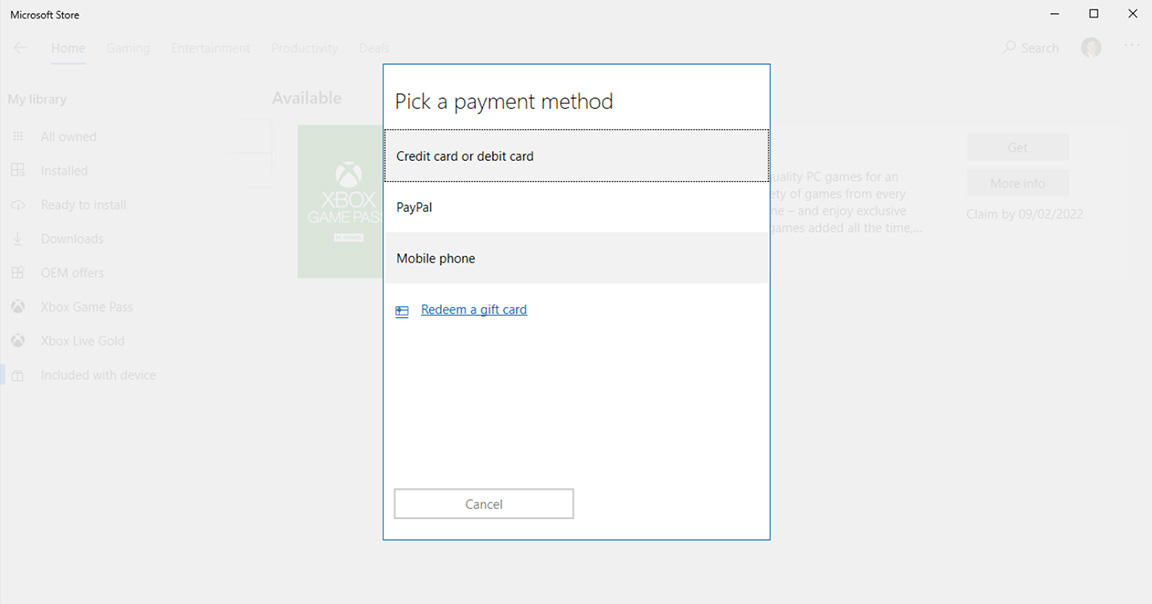Select Credit card or debit card option

576,156
